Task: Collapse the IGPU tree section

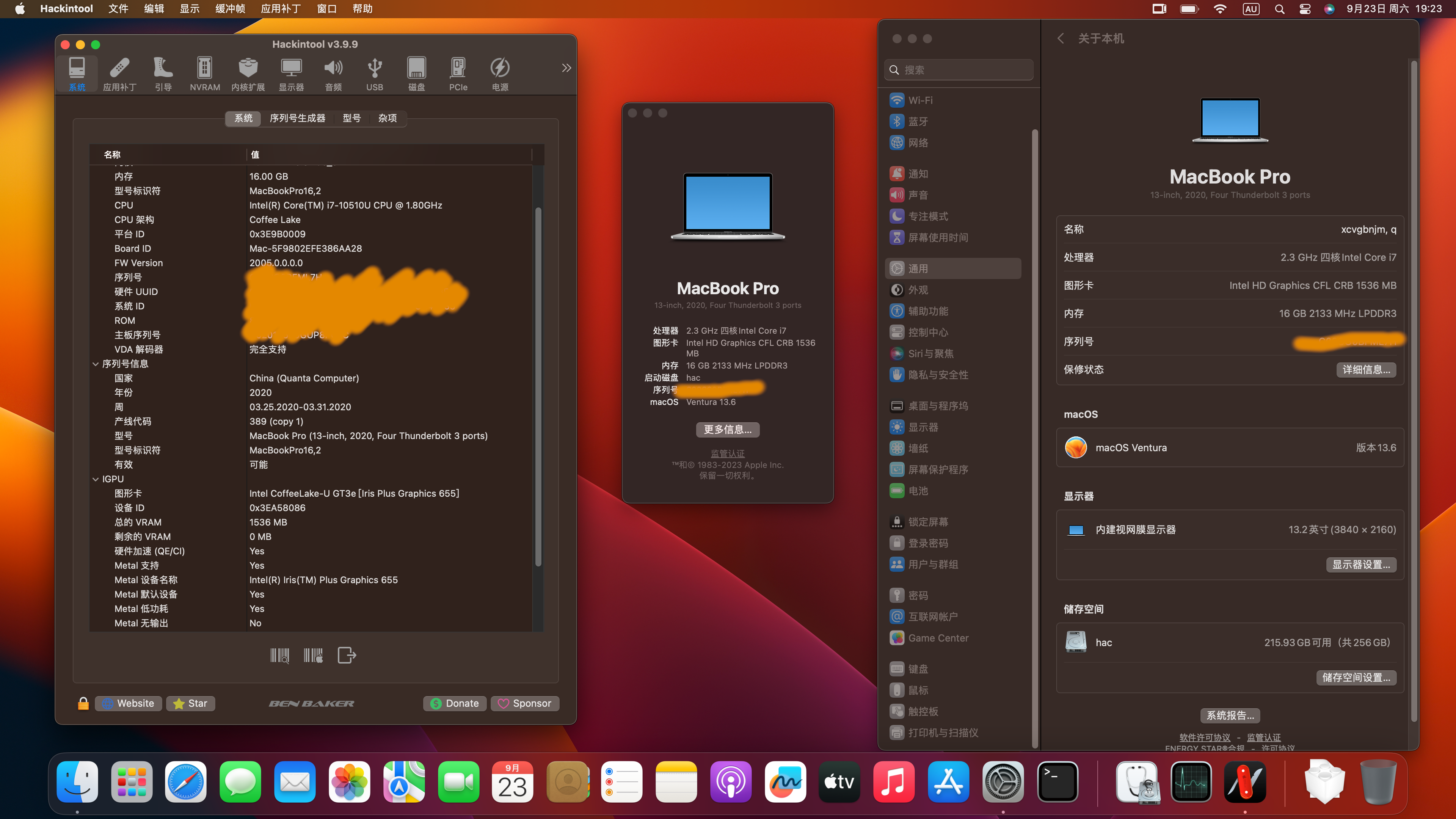Action: pyautogui.click(x=96, y=479)
